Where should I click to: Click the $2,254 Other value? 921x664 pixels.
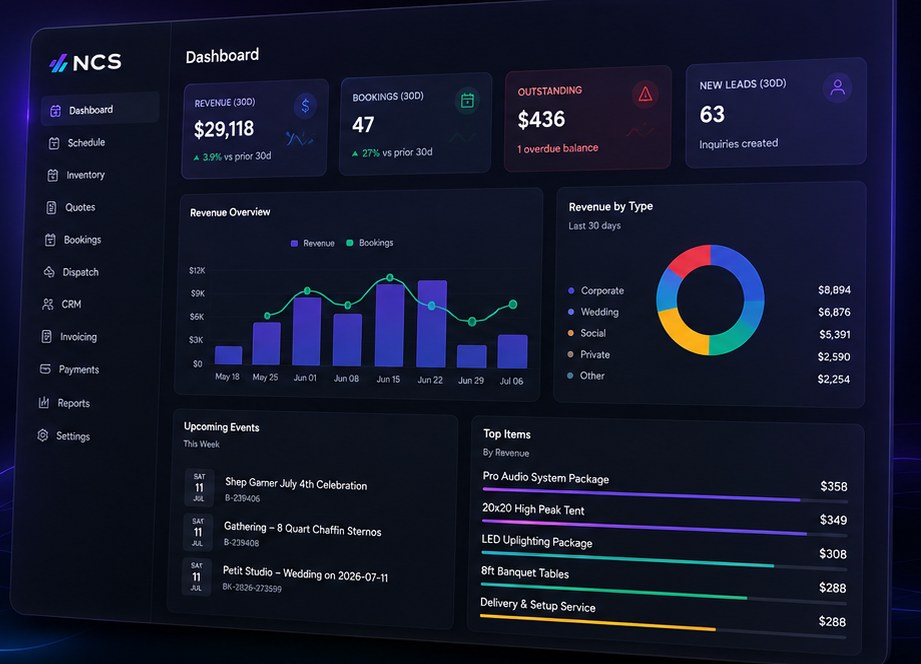click(x=833, y=379)
